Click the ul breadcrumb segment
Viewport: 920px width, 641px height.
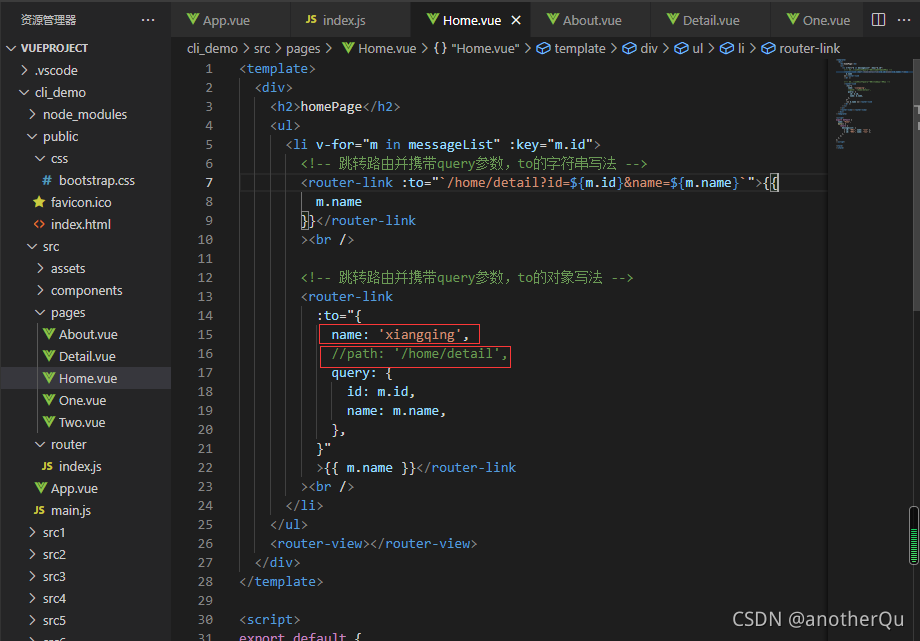point(698,48)
